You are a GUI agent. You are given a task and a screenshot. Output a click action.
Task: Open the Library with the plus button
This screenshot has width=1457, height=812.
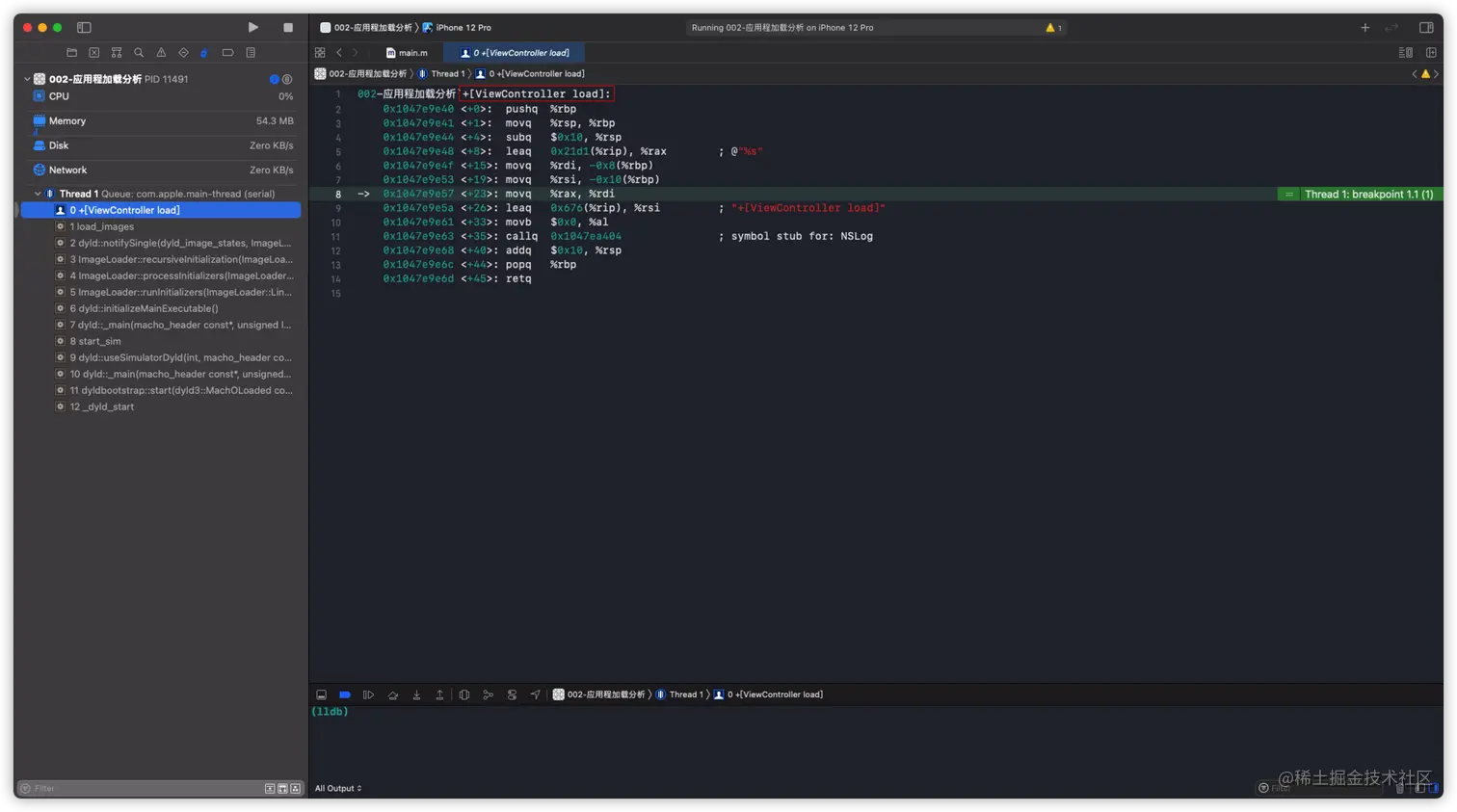click(1364, 28)
